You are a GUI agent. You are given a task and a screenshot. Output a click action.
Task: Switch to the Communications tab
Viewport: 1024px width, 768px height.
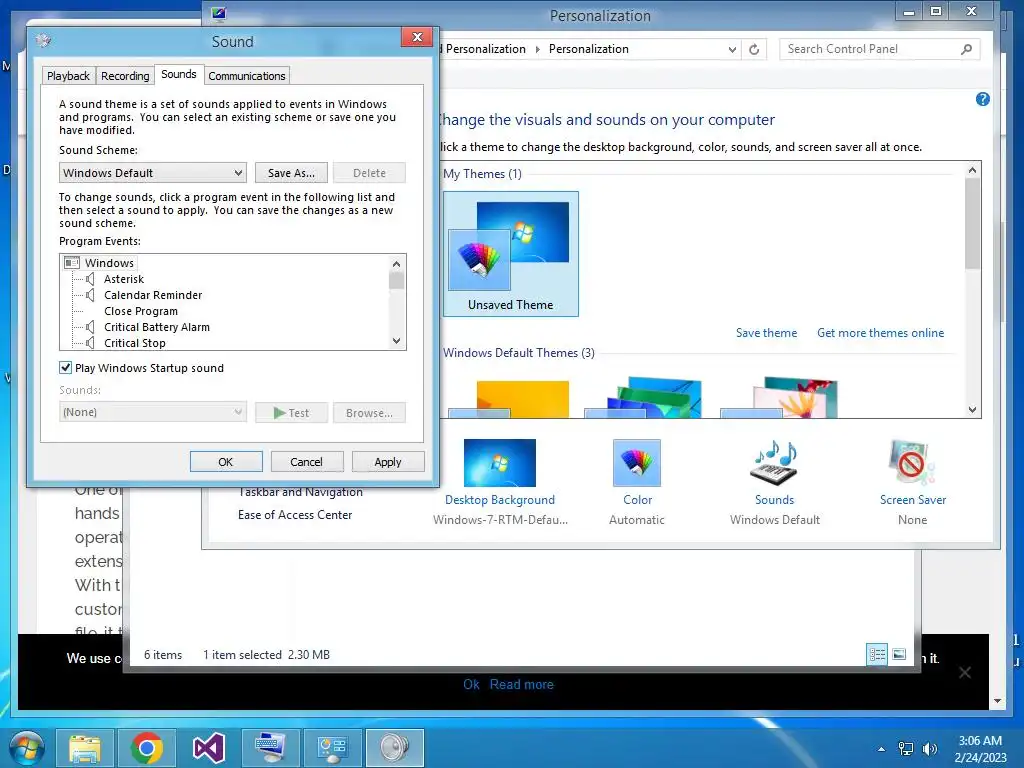[x=247, y=76]
